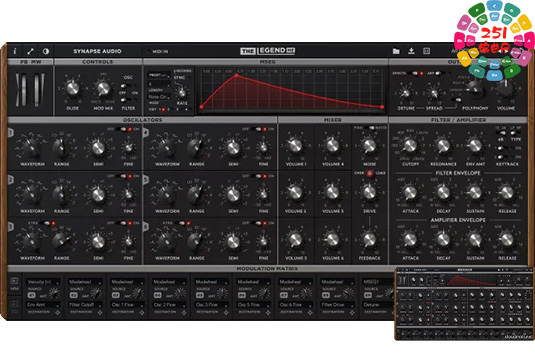Click target icon under Osc 5 Fine destination
535x363 pixels.
pyautogui.click(x=268, y=312)
